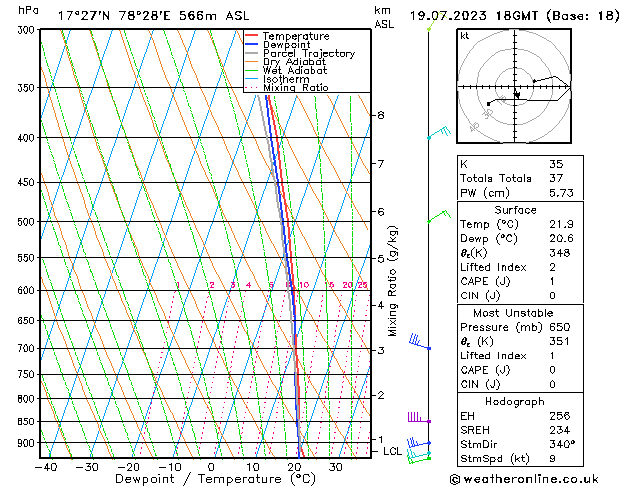Click the green surface wind barb at chart bottom
This screenshot has width=629, height=486.
(x=419, y=460)
